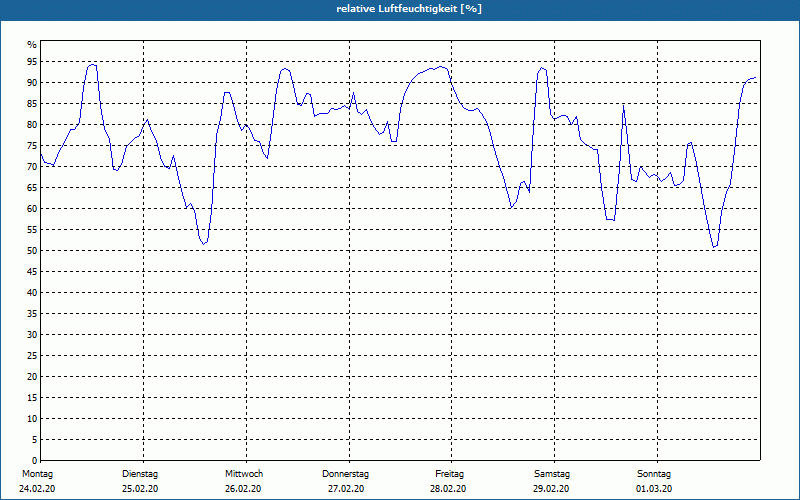
Task: Select the 95 y-axis label
Action: click(32, 62)
